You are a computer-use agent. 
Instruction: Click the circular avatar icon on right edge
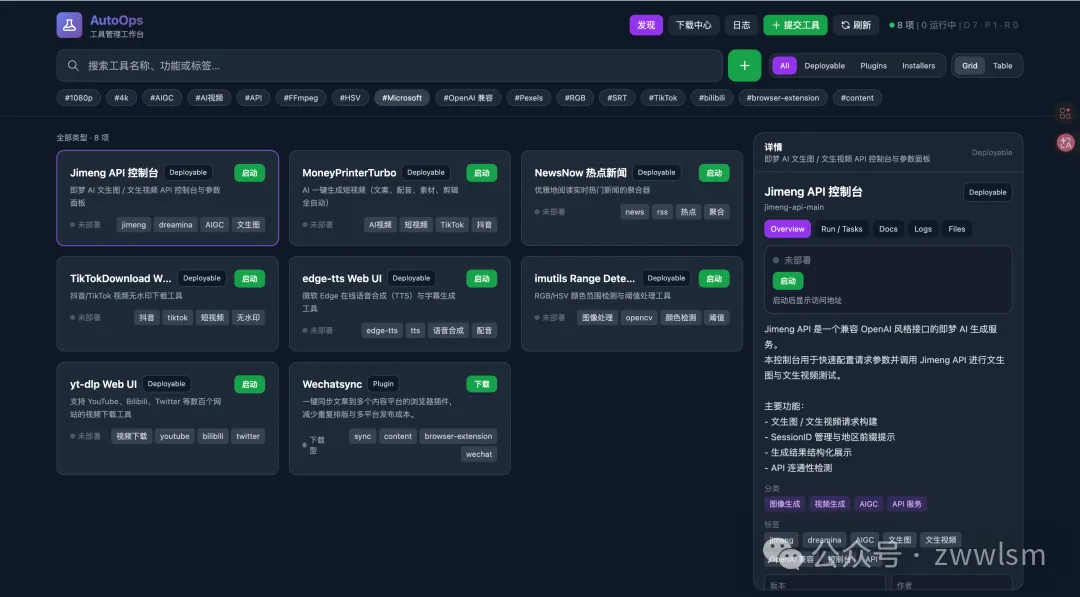click(1066, 143)
